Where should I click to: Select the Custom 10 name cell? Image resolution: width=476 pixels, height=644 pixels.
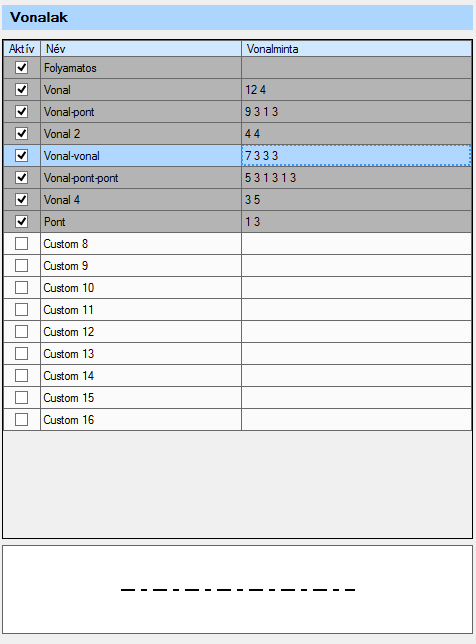pos(141,288)
